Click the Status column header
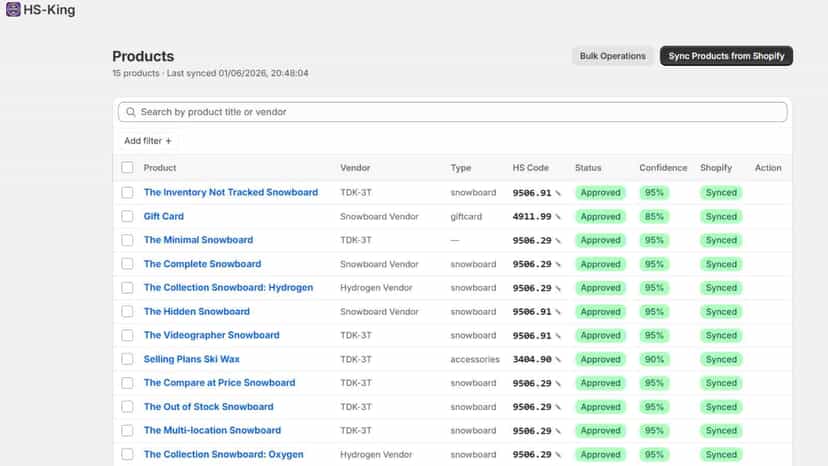Image resolution: width=828 pixels, height=466 pixels. (588, 167)
